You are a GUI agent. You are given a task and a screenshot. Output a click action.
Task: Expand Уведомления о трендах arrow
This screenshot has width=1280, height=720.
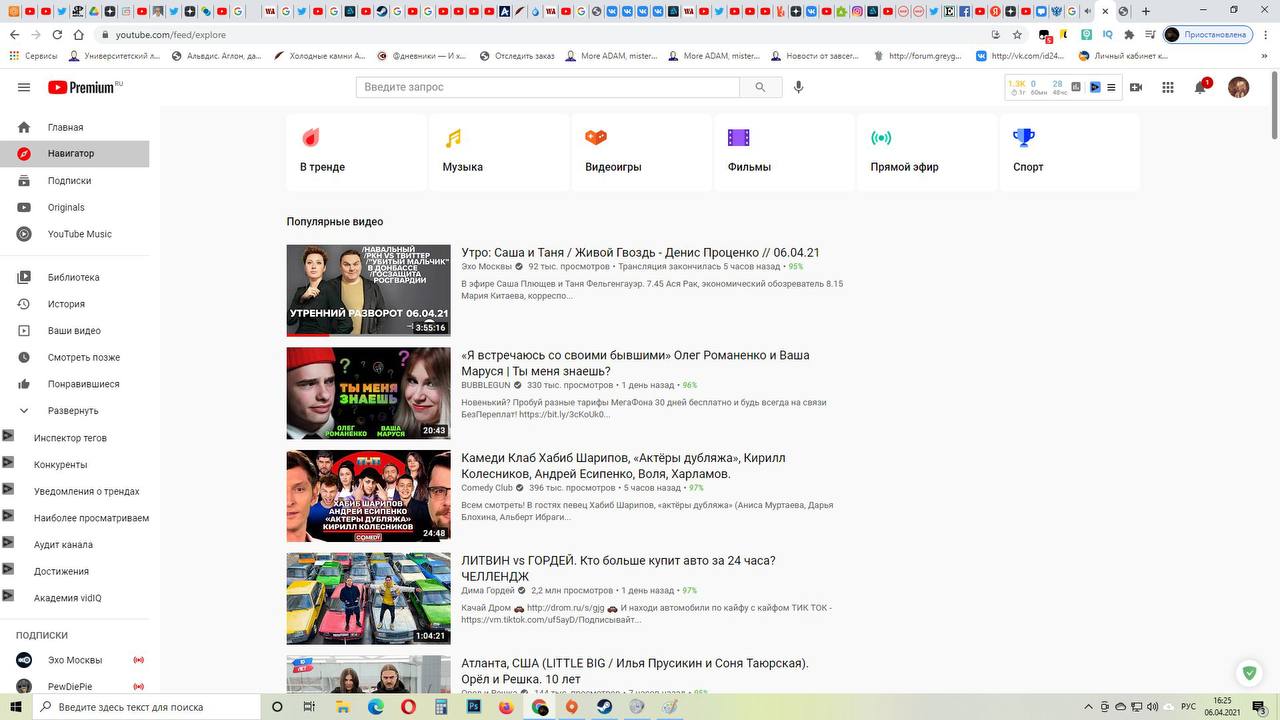[7, 490]
